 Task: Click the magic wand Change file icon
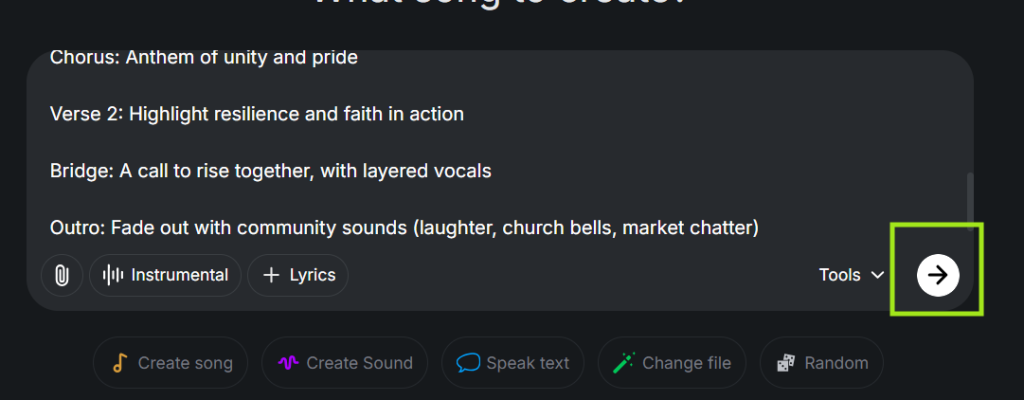coord(625,363)
